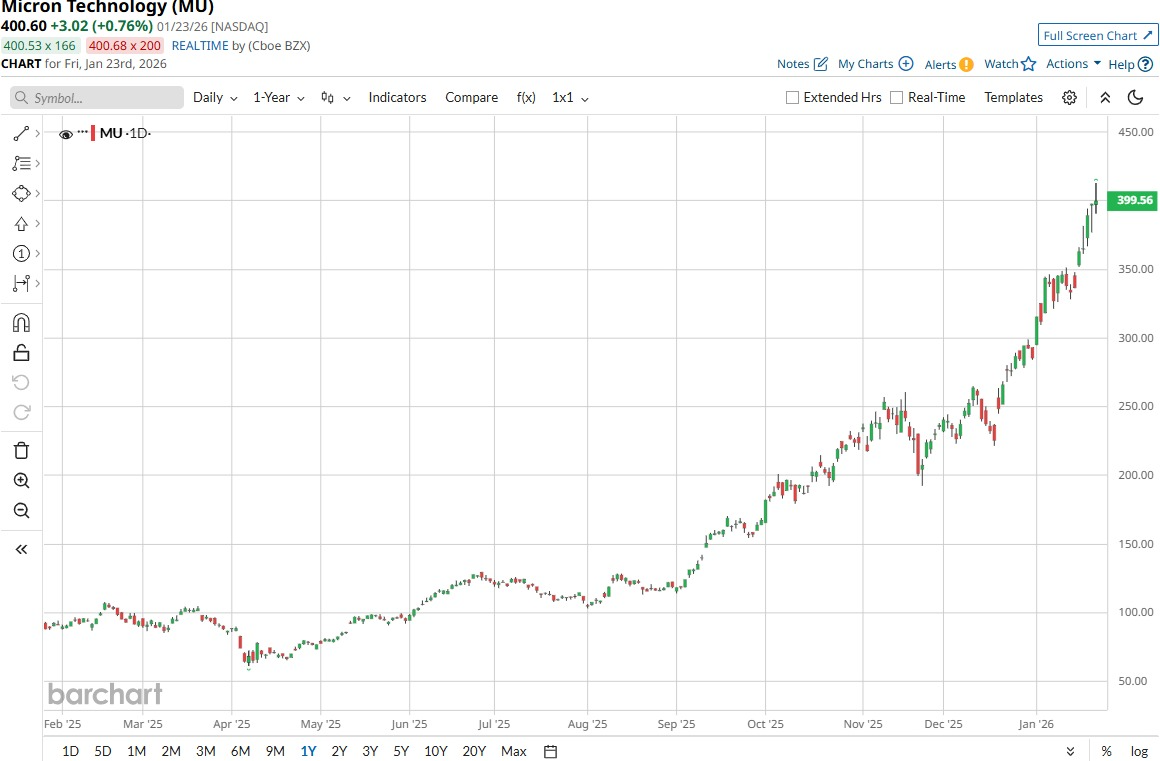Open the Daily frequency dropdown
Image resolution: width=1160 pixels, height=761 pixels.
pos(215,98)
